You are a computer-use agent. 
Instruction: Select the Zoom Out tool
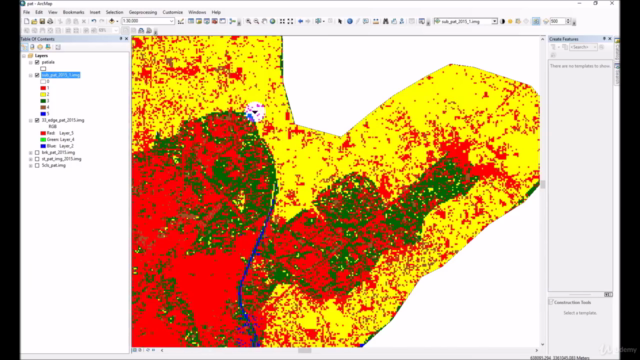[256, 21]
